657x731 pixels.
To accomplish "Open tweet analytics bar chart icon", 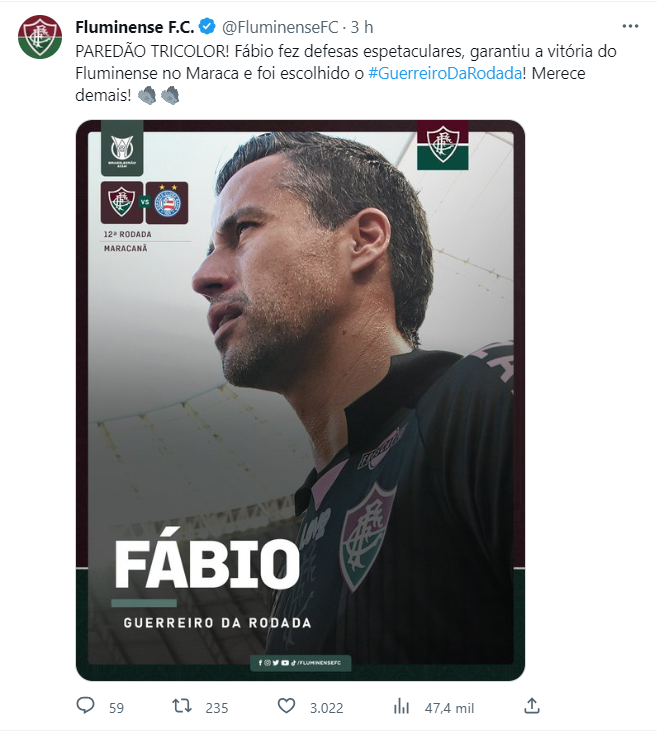I will point(401,706).
